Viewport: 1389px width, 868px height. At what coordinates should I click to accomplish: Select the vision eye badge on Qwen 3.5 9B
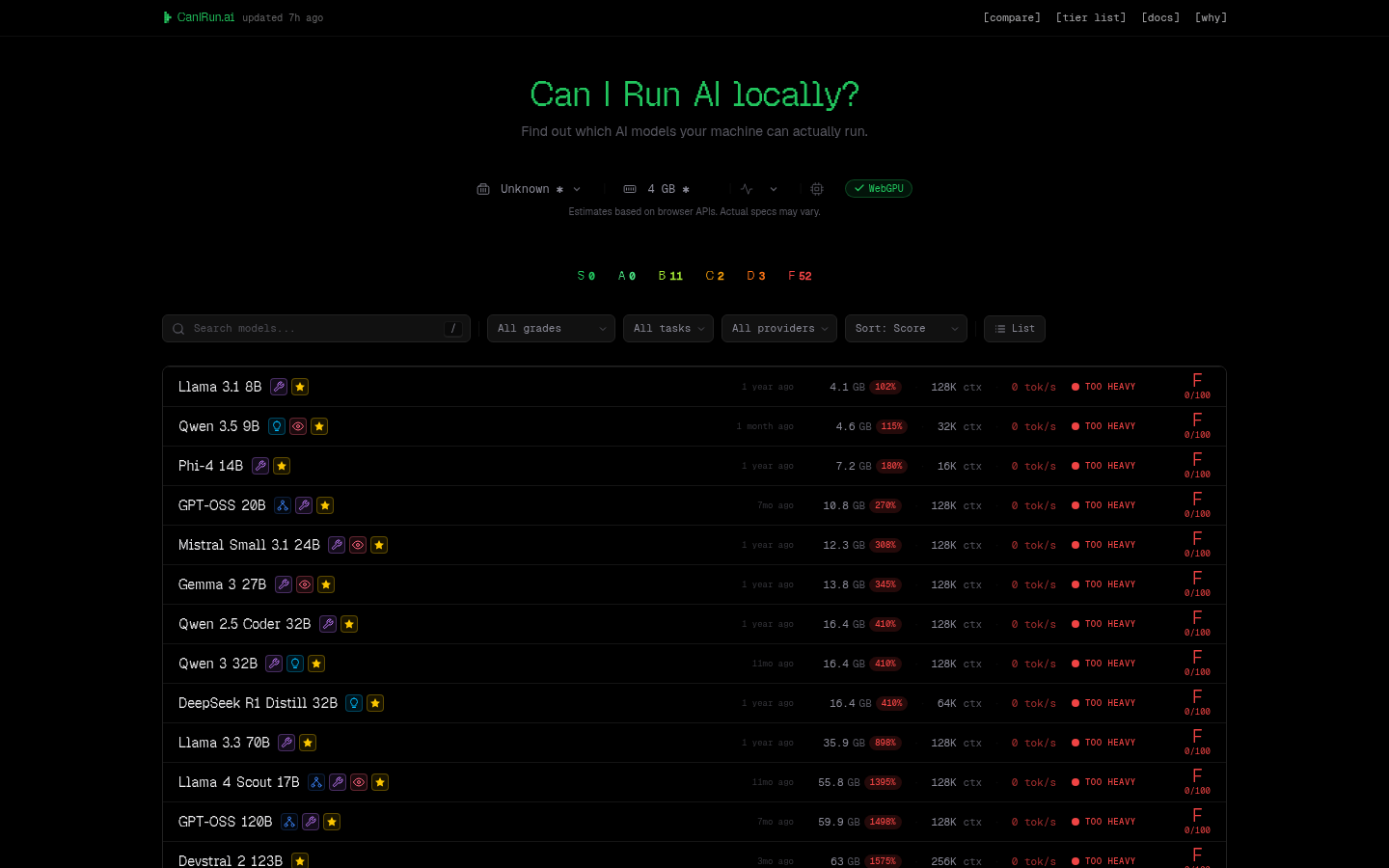298,425
